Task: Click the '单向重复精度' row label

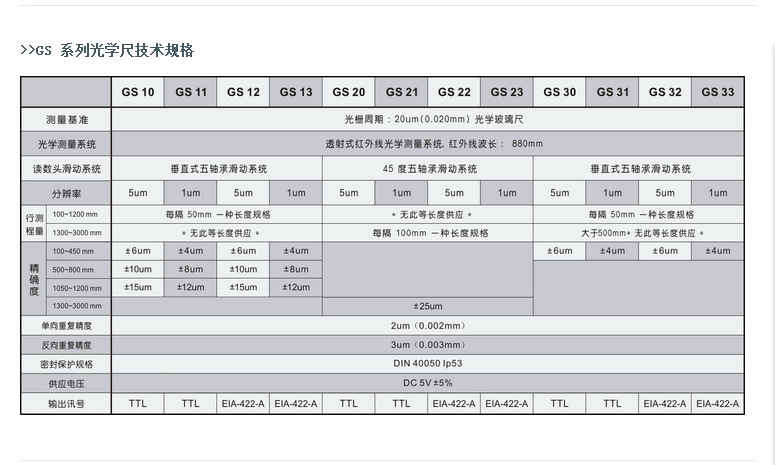Action: tap(66, 326)
